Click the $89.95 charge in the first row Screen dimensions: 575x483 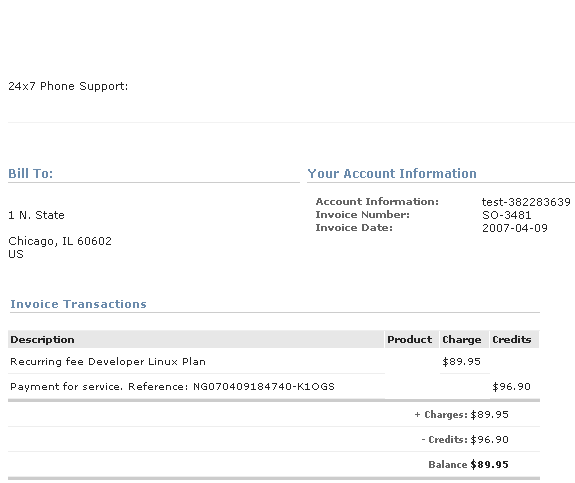(461, 362)
